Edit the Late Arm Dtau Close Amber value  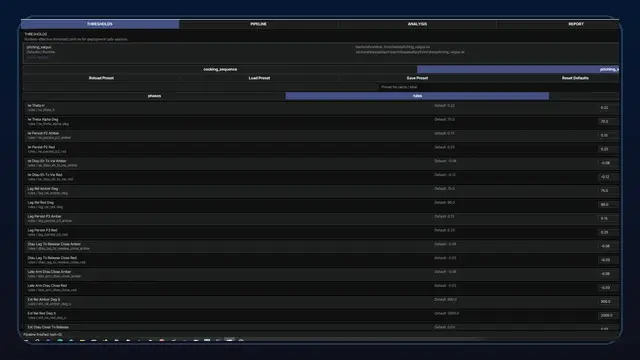coord(608,274)
